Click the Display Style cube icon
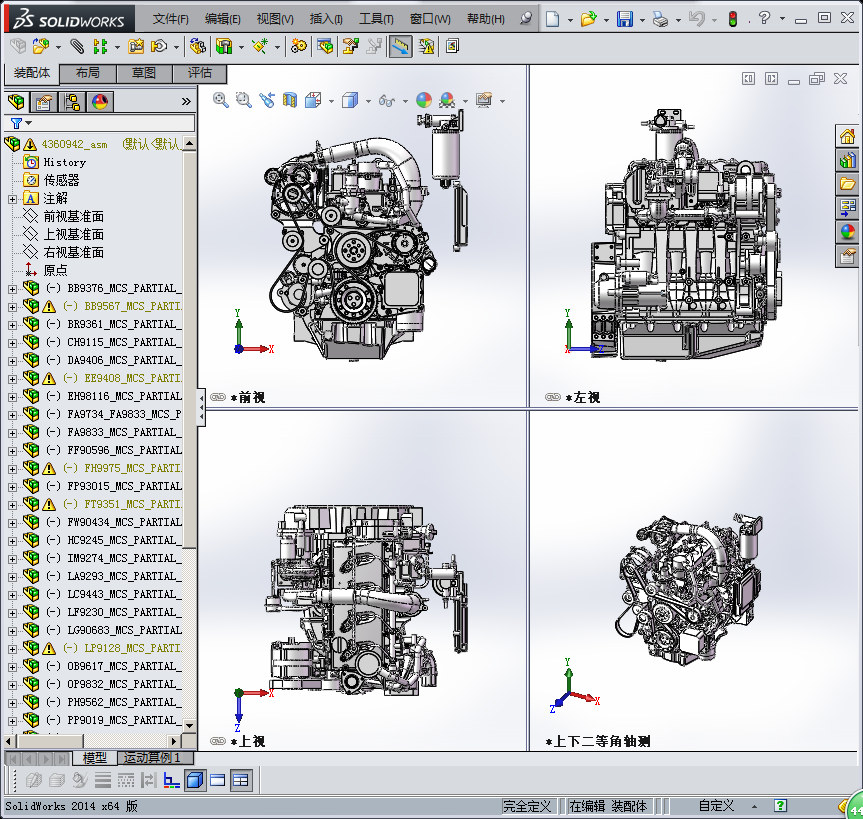Image resolution: width=863 pixels, height=819 pixels. pos(350,100)
